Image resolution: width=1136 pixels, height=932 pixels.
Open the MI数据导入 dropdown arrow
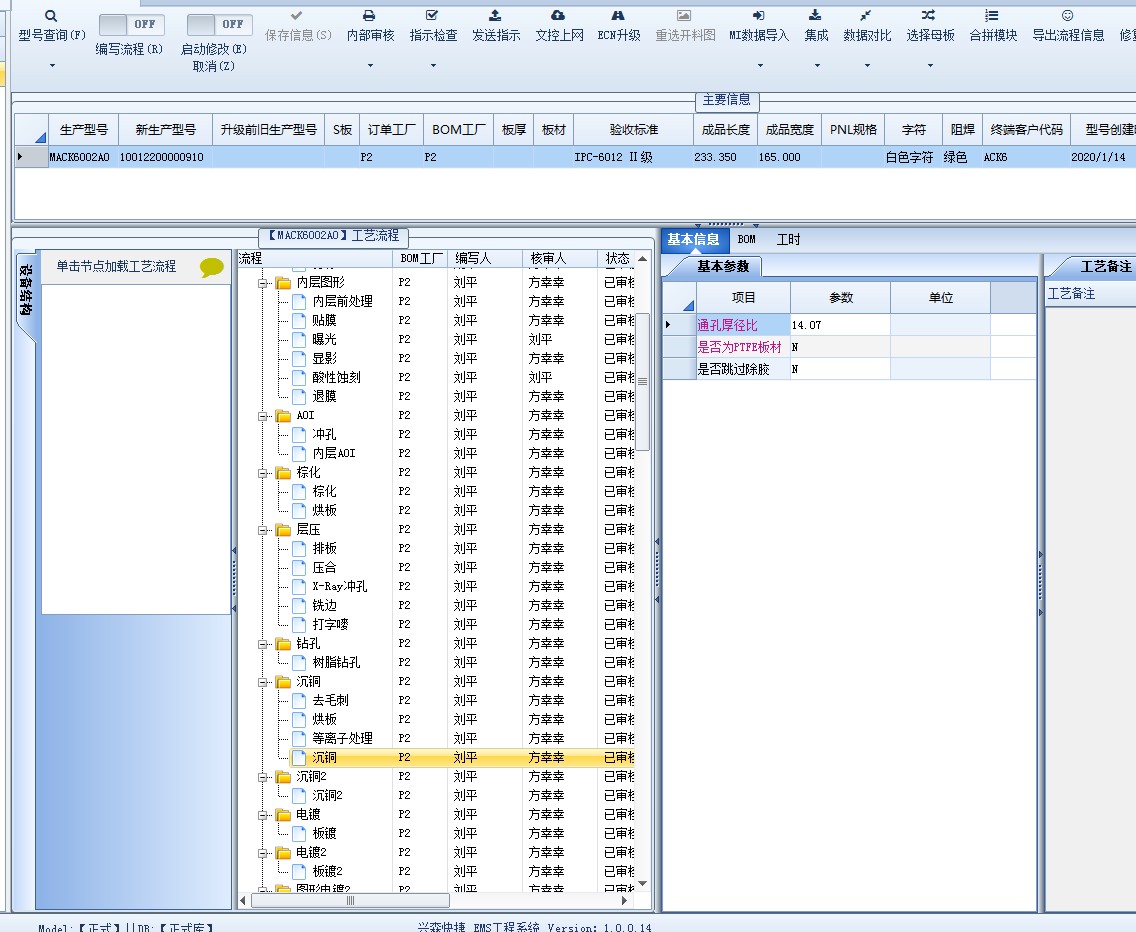point(760,65)
